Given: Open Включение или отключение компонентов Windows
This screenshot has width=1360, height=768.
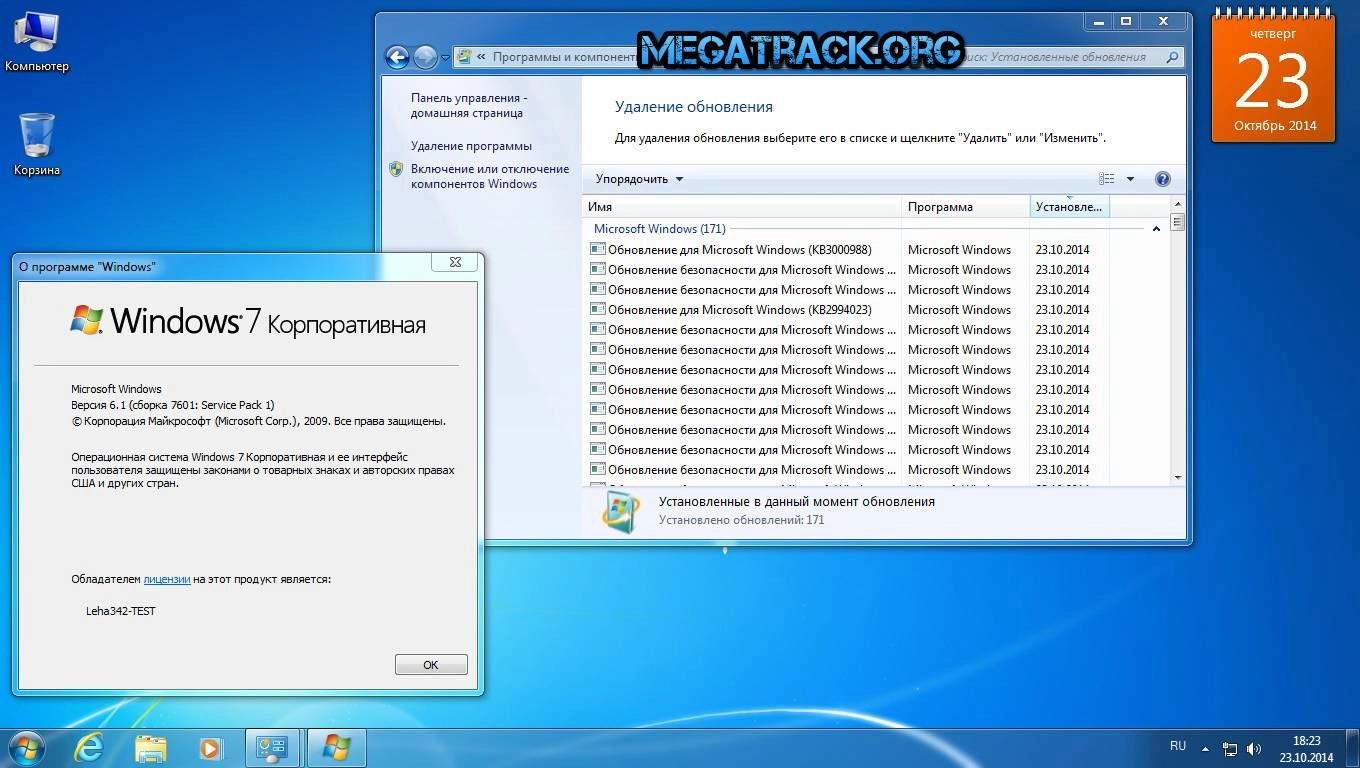Looking at the screenshot, I should pos(489,176).
